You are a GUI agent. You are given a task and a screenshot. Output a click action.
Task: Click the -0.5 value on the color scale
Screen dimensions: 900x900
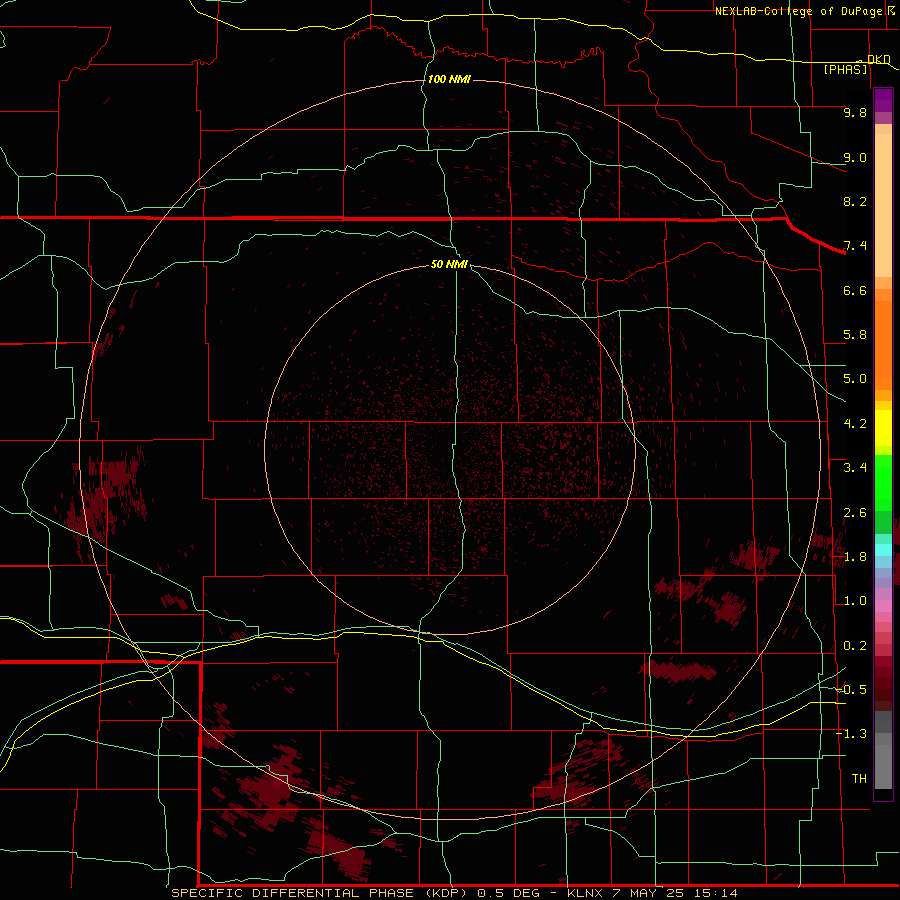point(851,689)
